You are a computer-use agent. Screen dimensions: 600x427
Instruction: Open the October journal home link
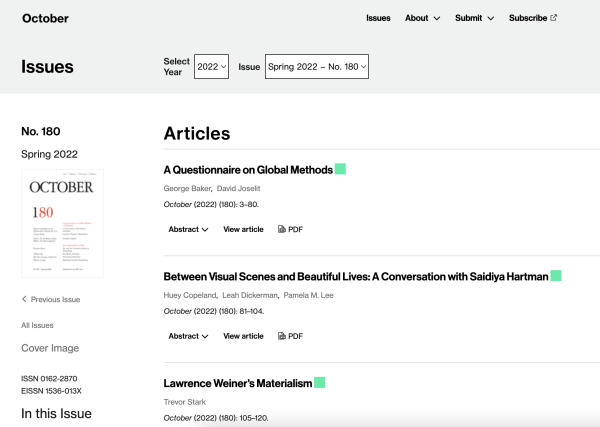45,18
